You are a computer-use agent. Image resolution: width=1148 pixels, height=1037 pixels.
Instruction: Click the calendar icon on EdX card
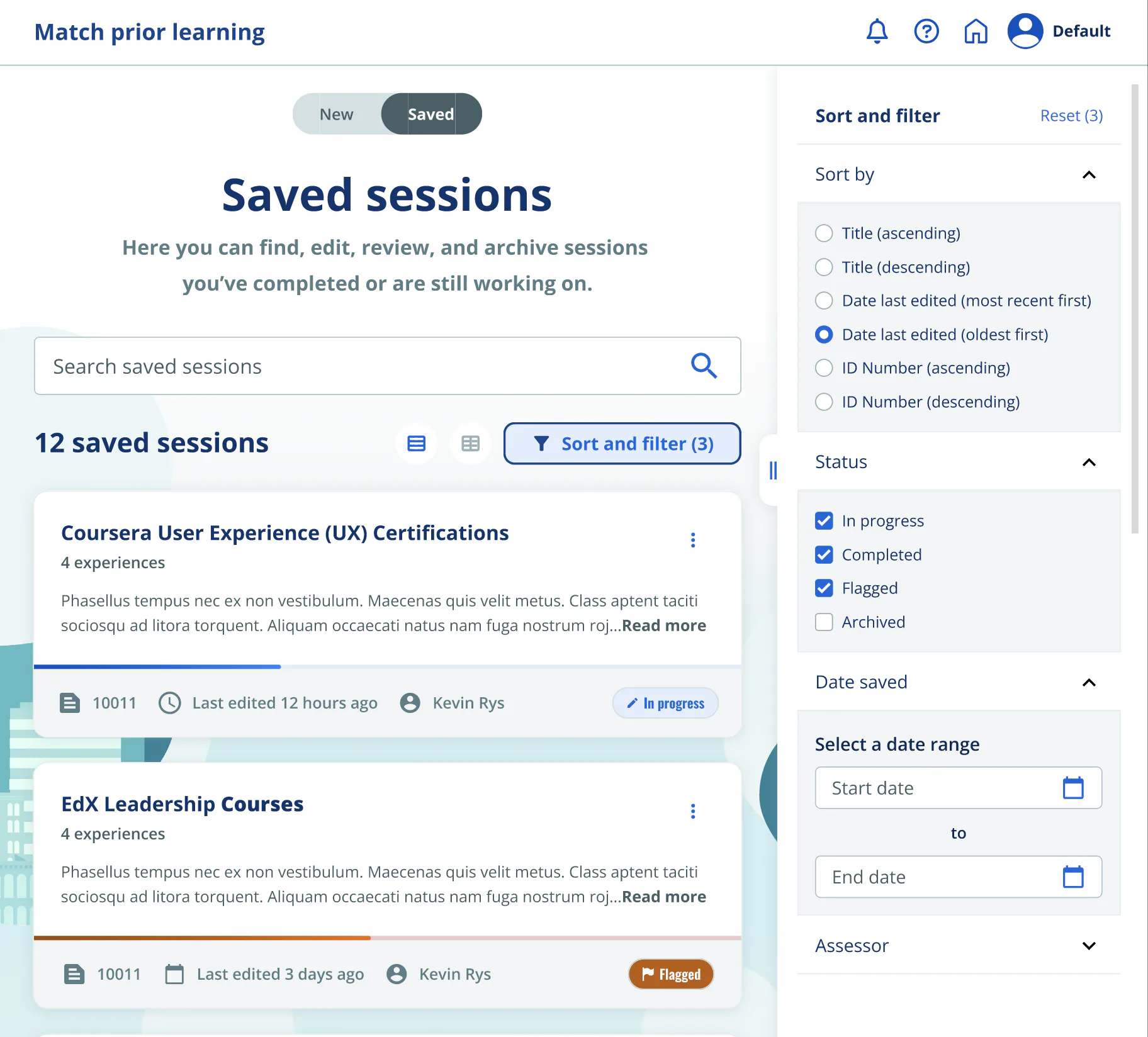pyautogui.click(x=174, y=974)
